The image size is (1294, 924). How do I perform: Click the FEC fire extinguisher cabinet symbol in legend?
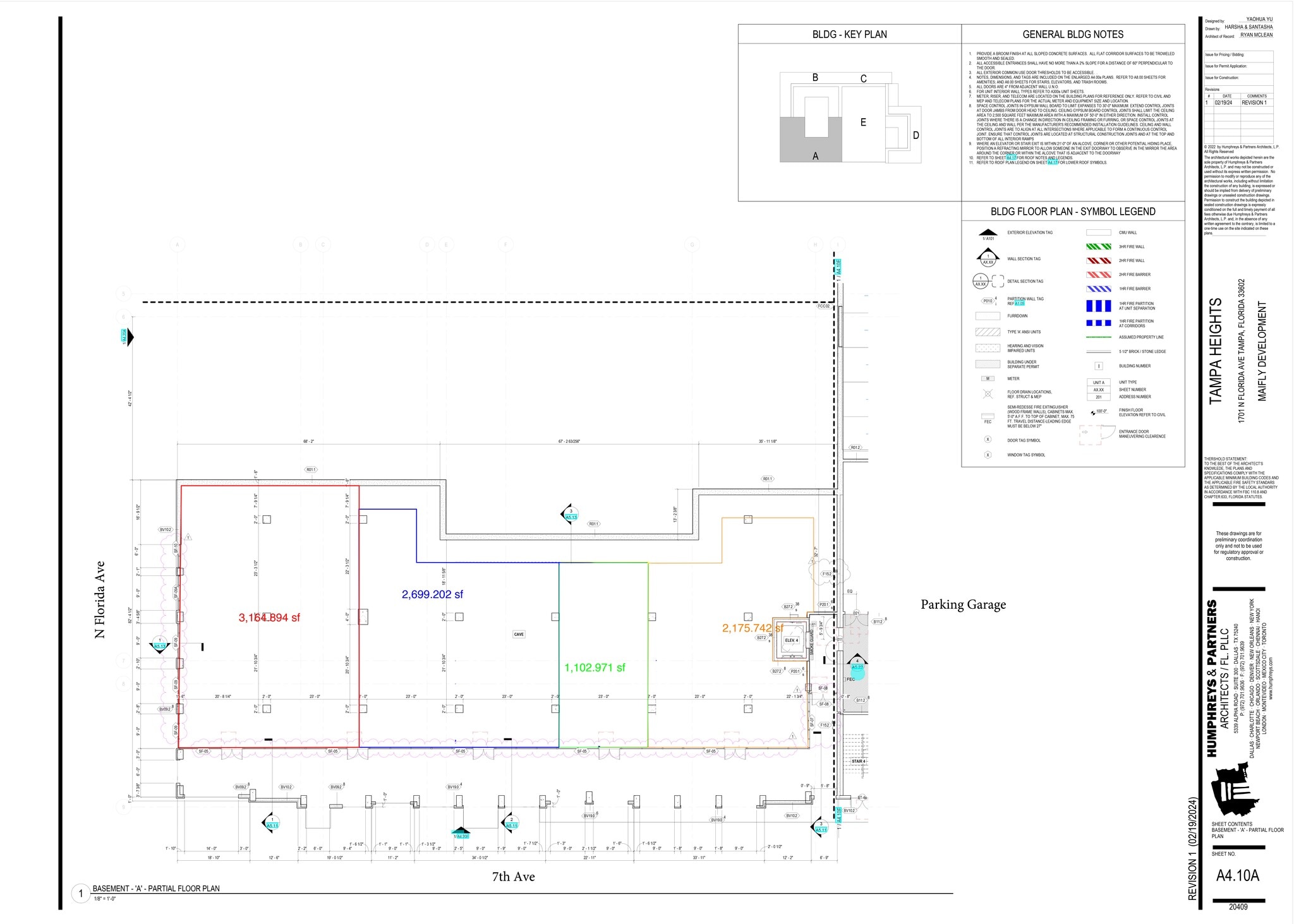point(988,417)
